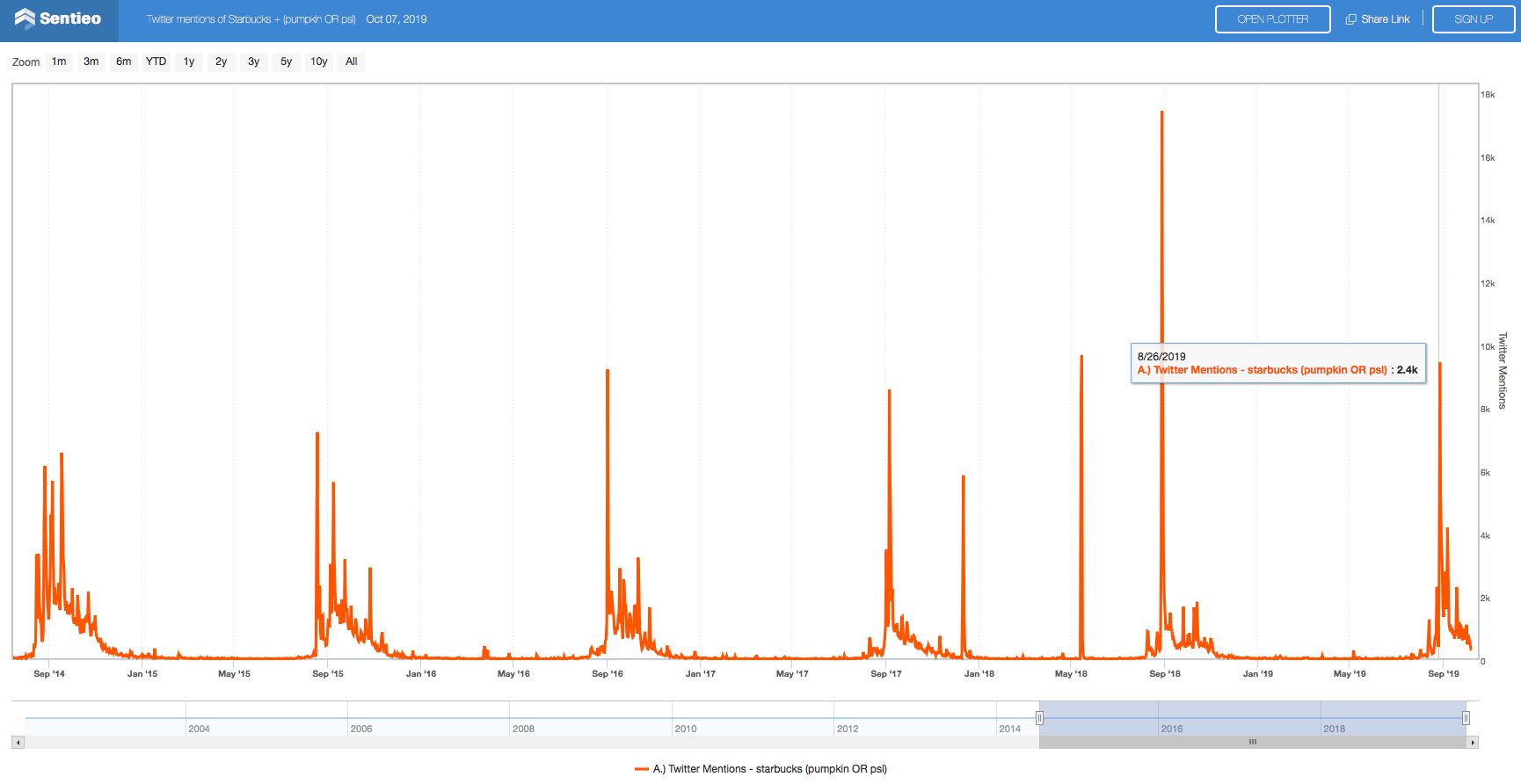The width and height of the screenshot is (1521, 784).
Task: Set zoom to 6m
Action: (124, 62)
